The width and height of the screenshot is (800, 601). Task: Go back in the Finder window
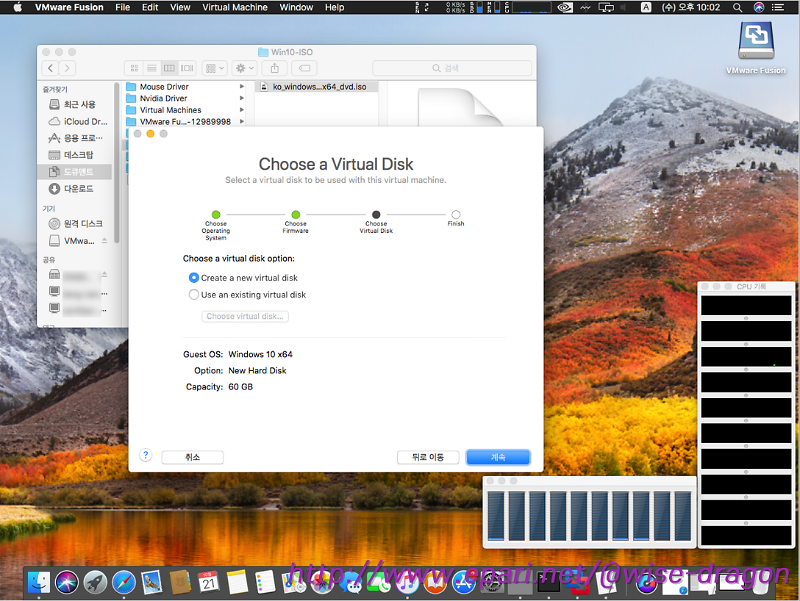(50, 68)
